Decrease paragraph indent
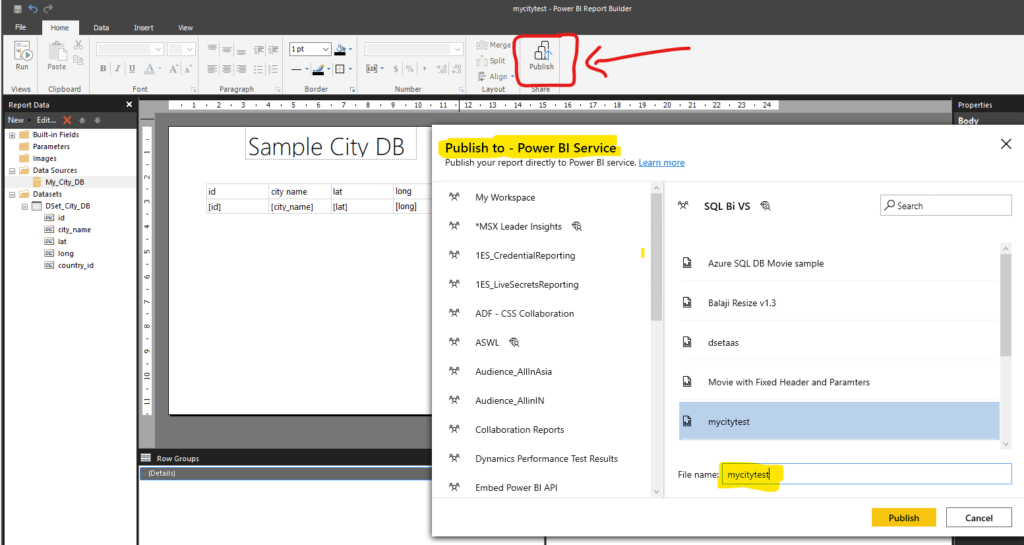The height and width of the screenshot is (545, 1024). pyautogui.click(x=258, y=49)
